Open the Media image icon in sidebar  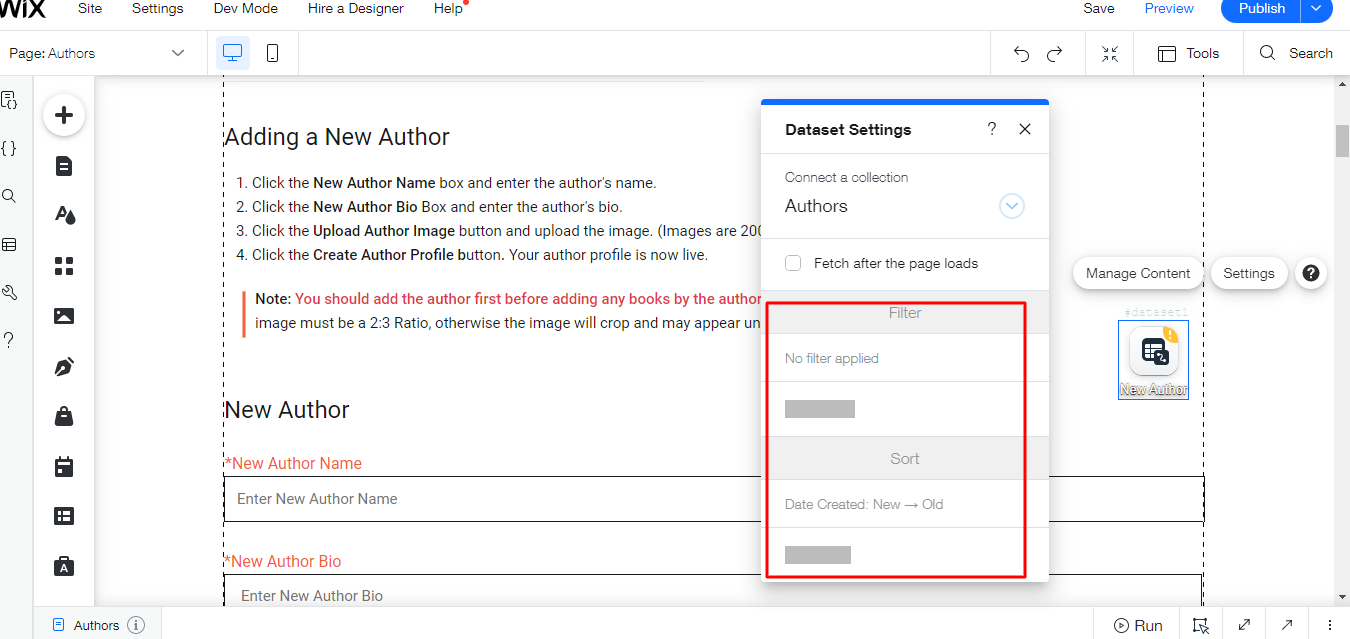click(x=64, y=316)
